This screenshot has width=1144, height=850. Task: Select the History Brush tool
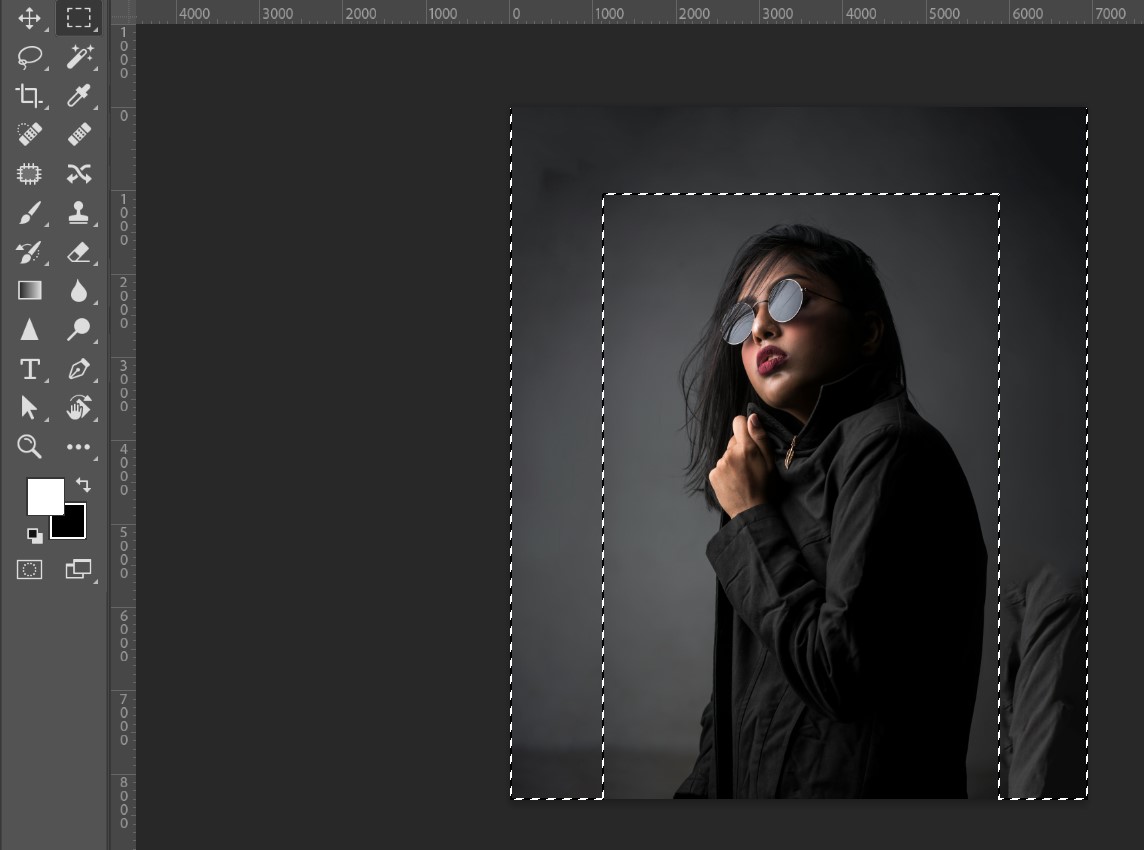coord(29,252)
